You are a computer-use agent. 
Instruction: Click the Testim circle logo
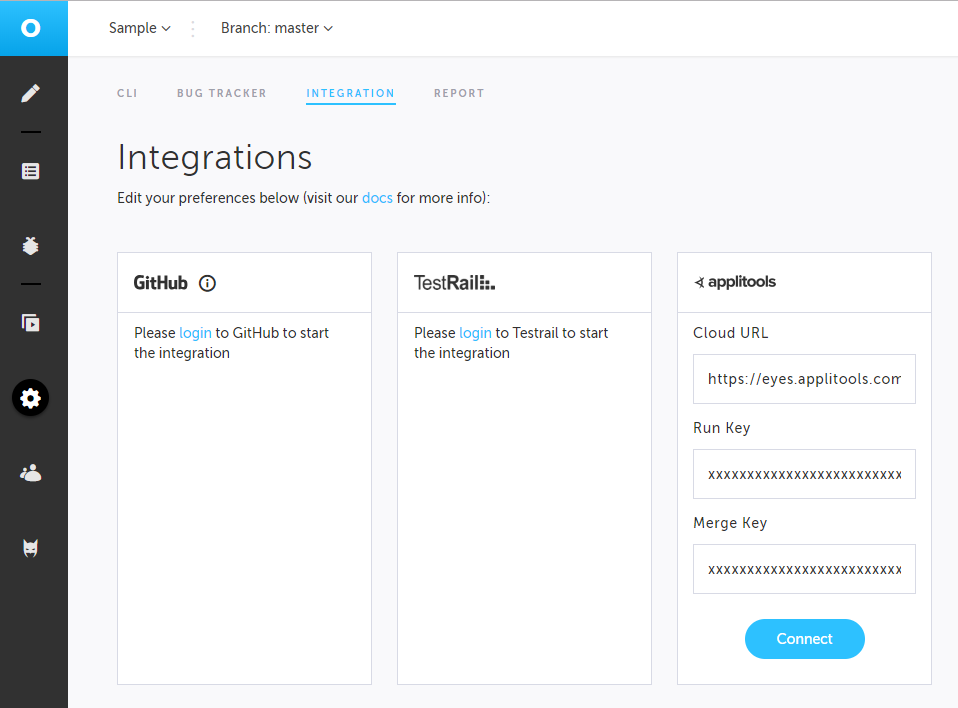point(31,28)
